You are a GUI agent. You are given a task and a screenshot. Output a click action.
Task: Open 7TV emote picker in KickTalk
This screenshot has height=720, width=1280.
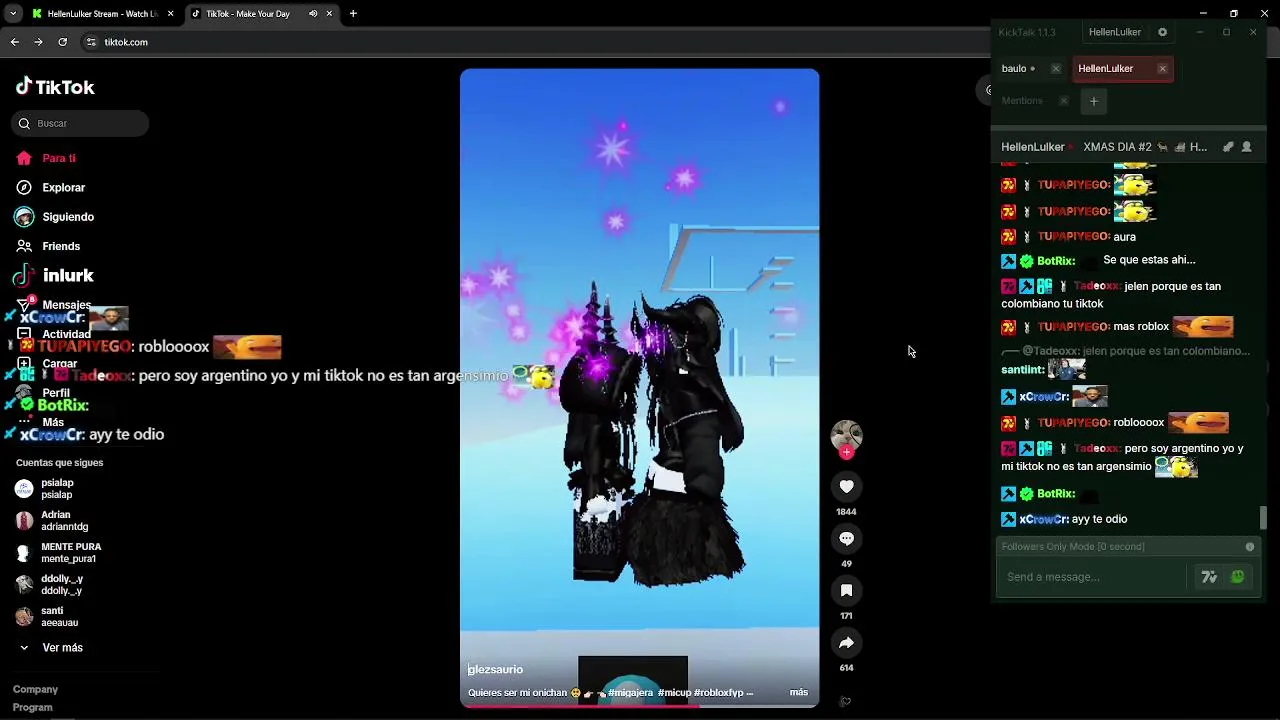pos(1209,577)
